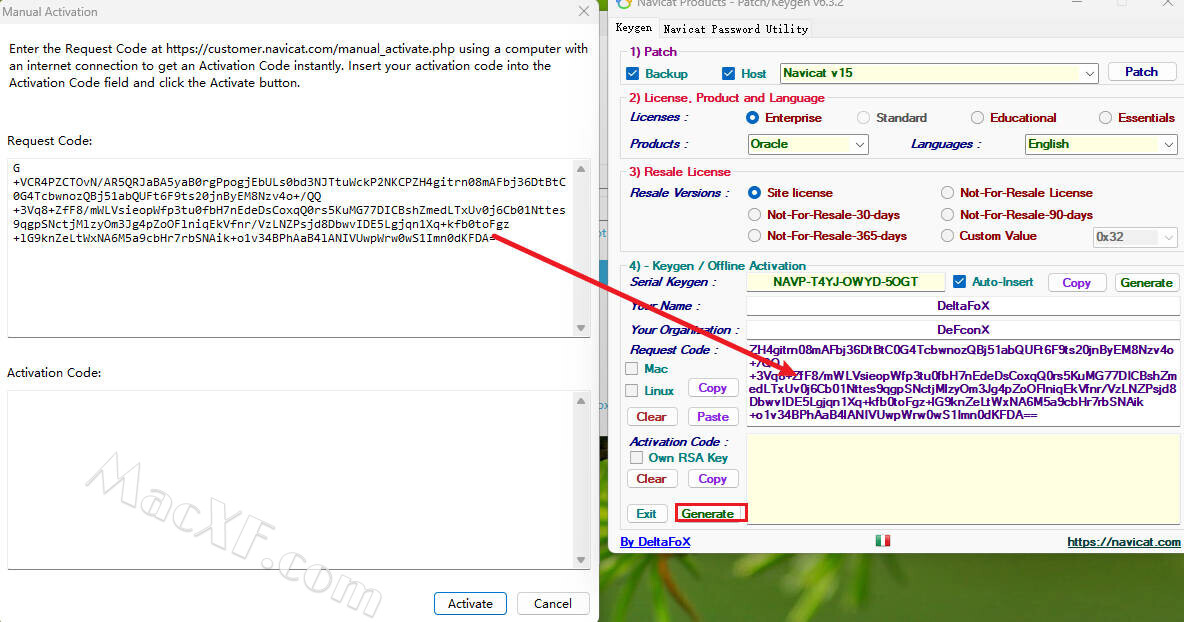The width and height of the screenshot is (1184, 622).
Task: Select the Educational license radio button
Action: [x=977, y=118]
